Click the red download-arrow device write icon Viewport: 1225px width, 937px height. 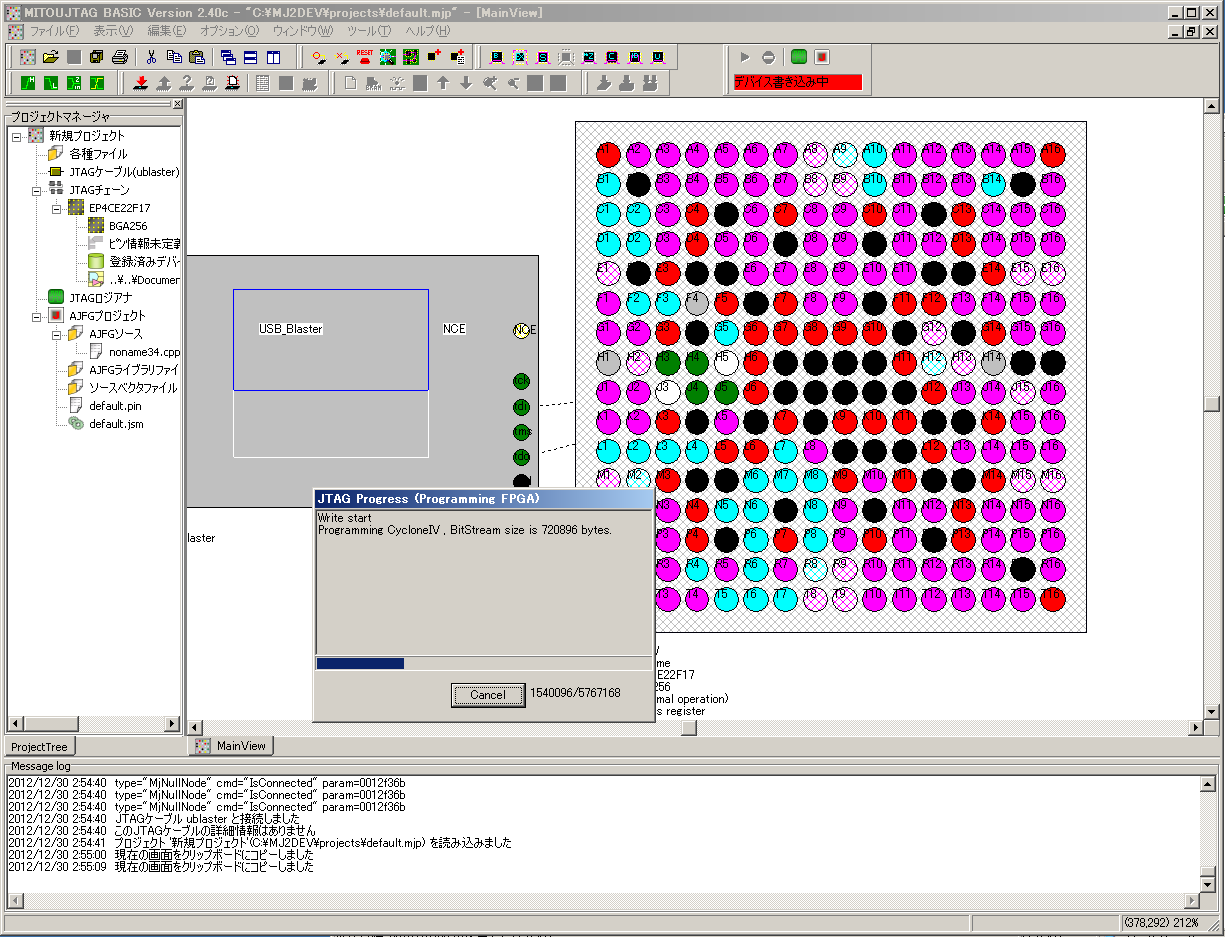click(x=142, y=83)
